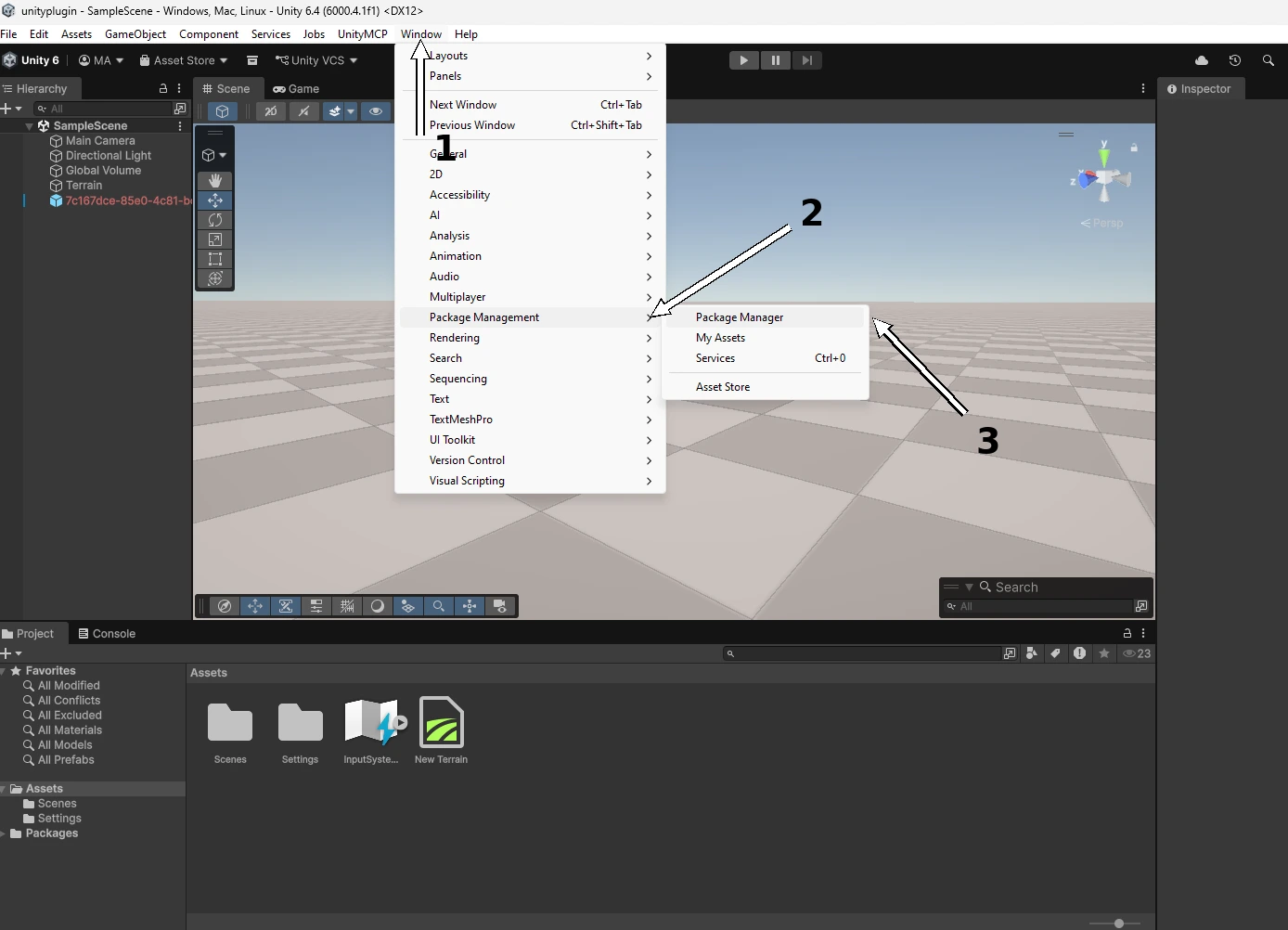Select the combined Transform tool

[x=215, y=278]
